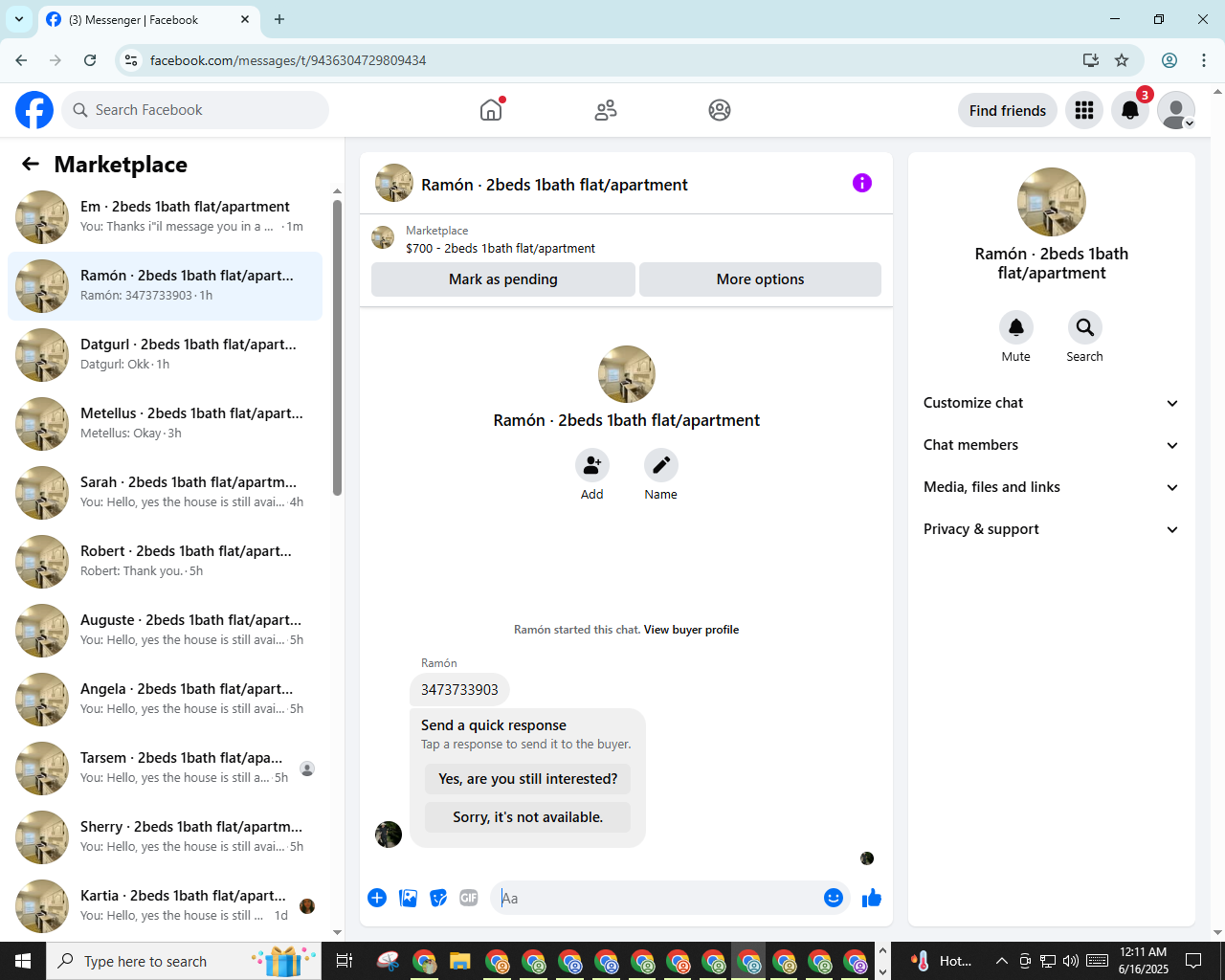
Task: Open more actions plus icon in composer
Action: [x=377, y=898]
